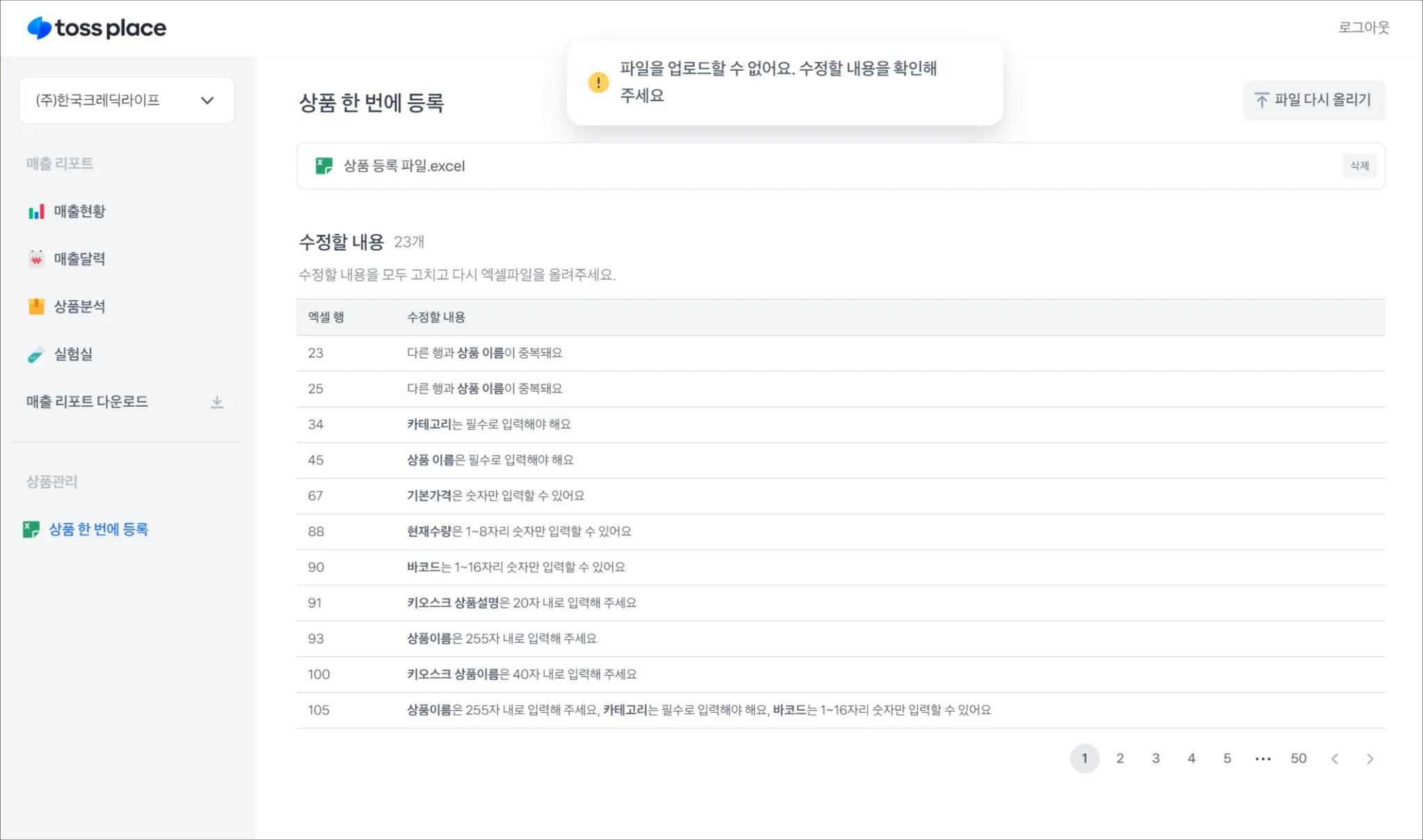Open the 매출 리포트 다운로드 menu item
Image resolution: width=1423 pixels, height=840 pixels.
coord(87,402)
